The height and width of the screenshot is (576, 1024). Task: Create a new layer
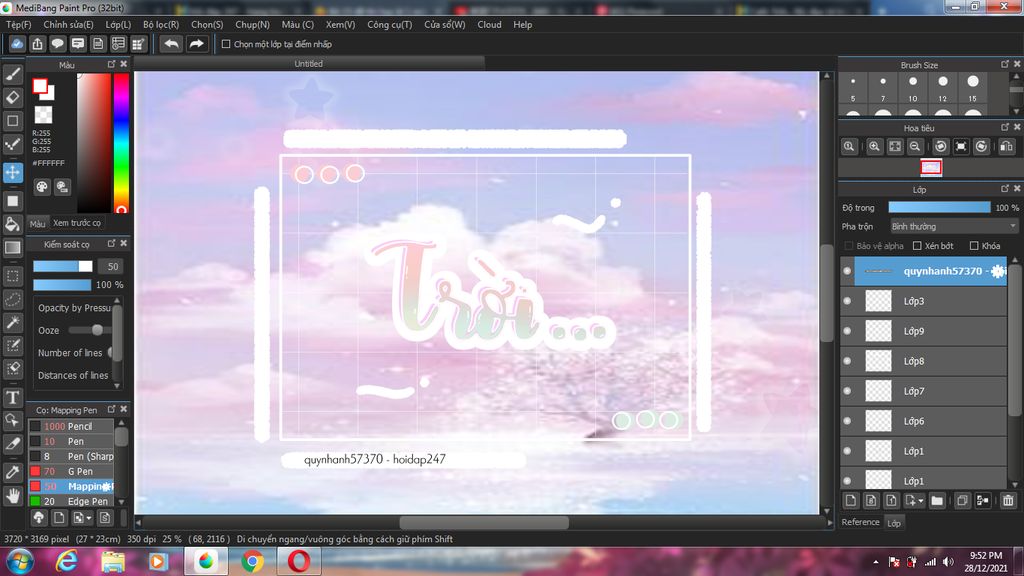pos(850,501)
